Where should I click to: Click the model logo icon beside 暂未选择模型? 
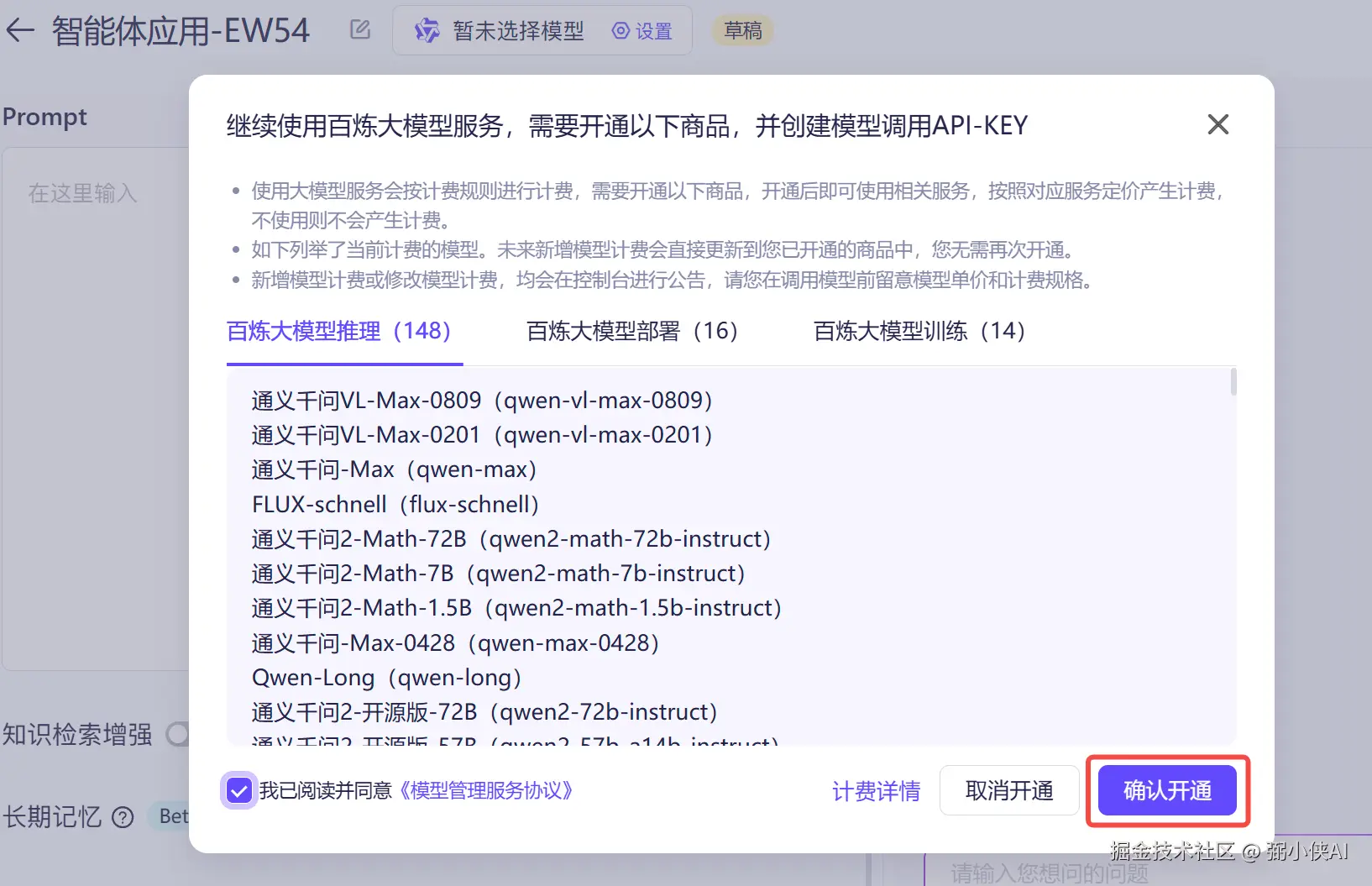click(x=427, y=31)
